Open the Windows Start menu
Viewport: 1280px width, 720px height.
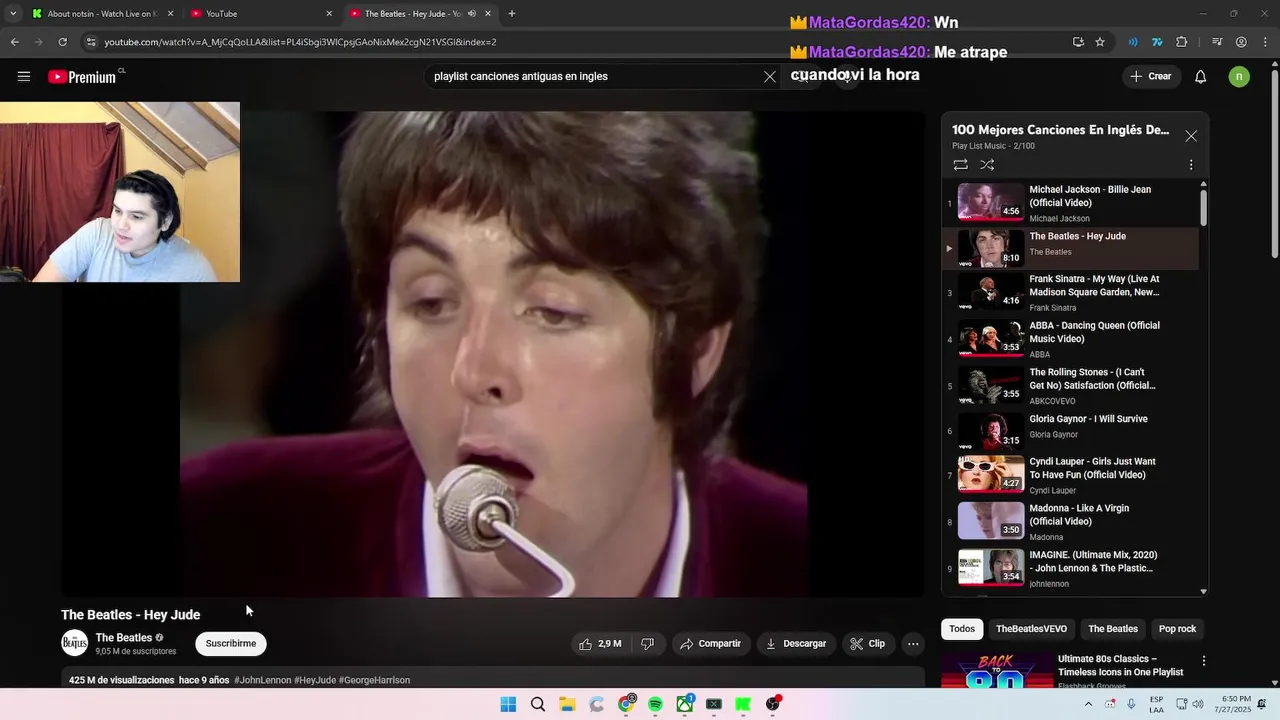508,704
